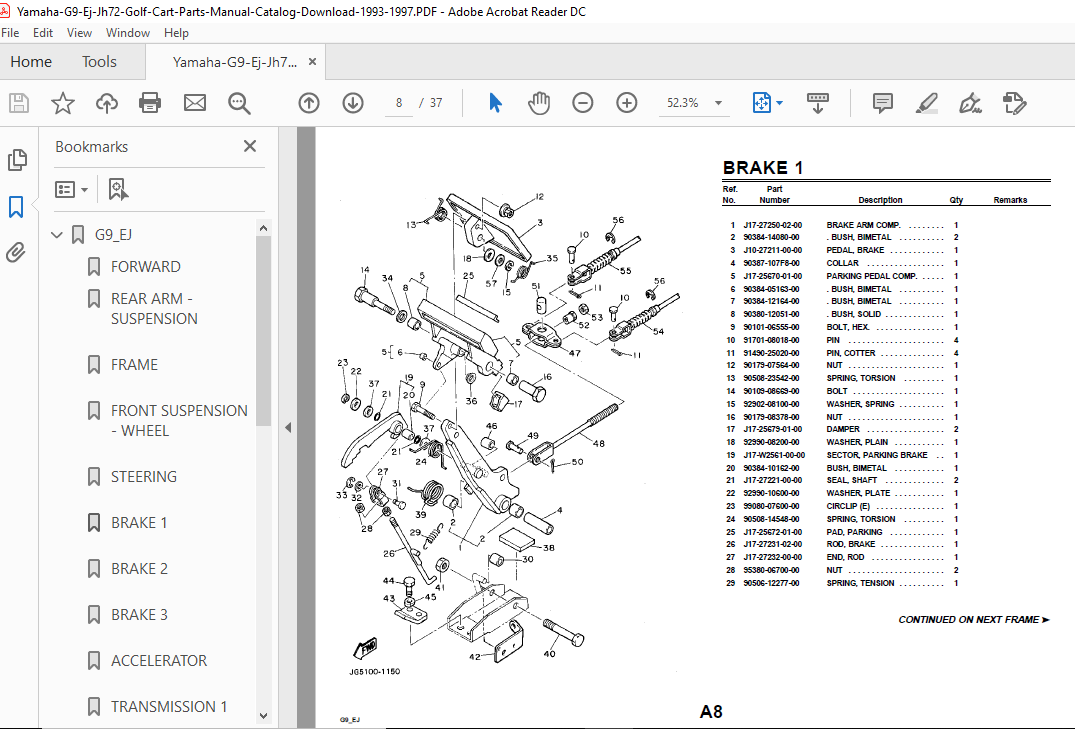Click the fit page width icon
The image size is (1075, 729).
762,103
